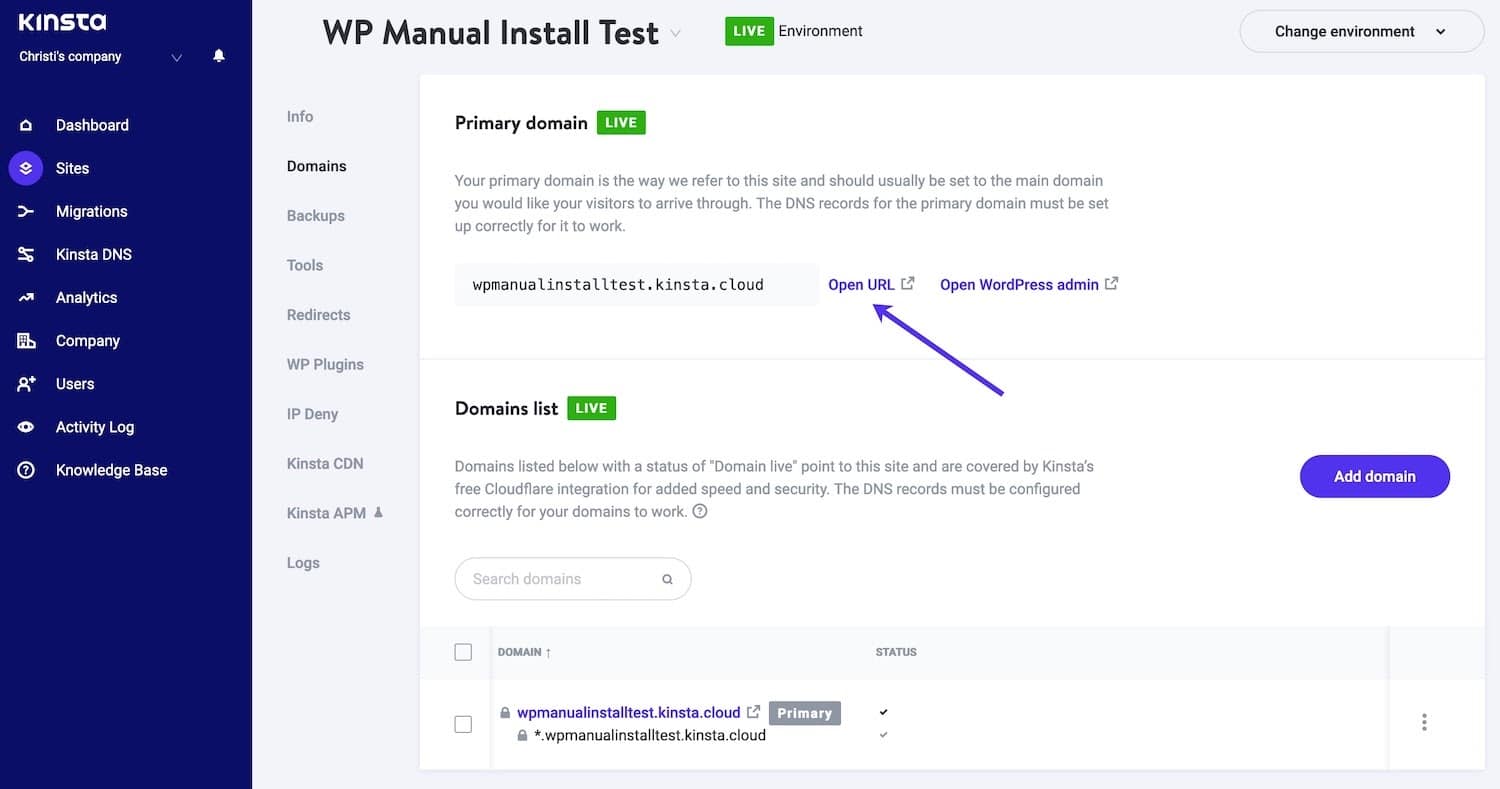The width and height of the screenshot is (1500, 789).
Task: Check the wpmanualinstalltest.kinsta.cloud row checkbox
Action: pos(463,724)
